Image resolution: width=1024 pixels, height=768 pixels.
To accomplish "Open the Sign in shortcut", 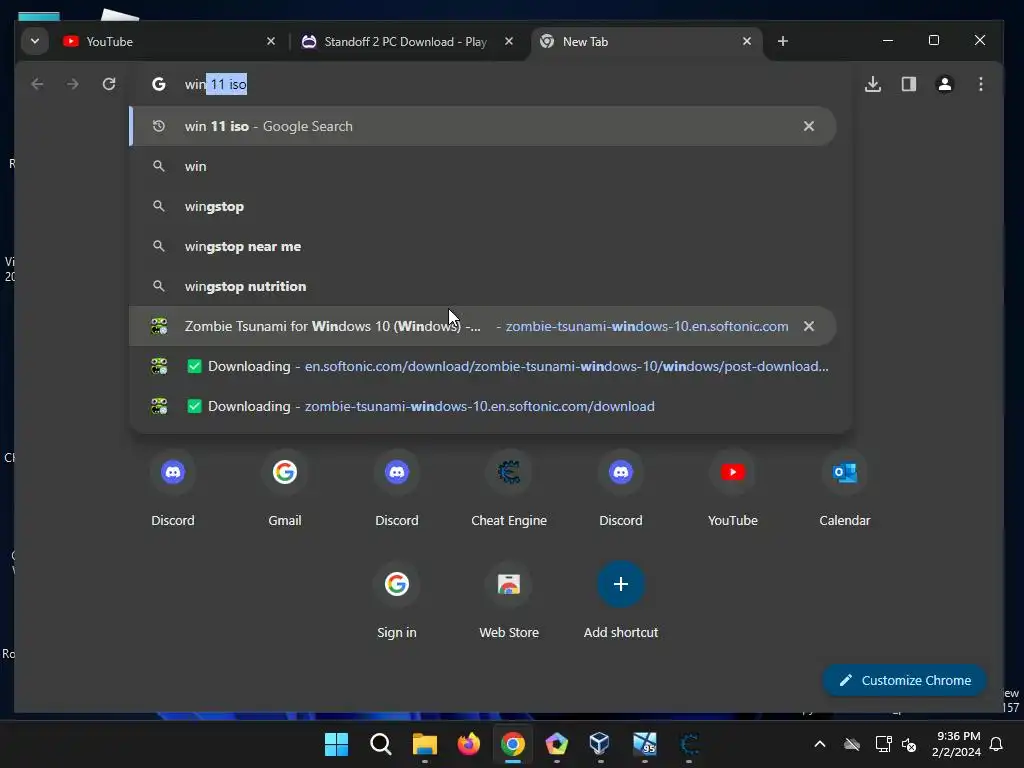I will pos(396,601).
